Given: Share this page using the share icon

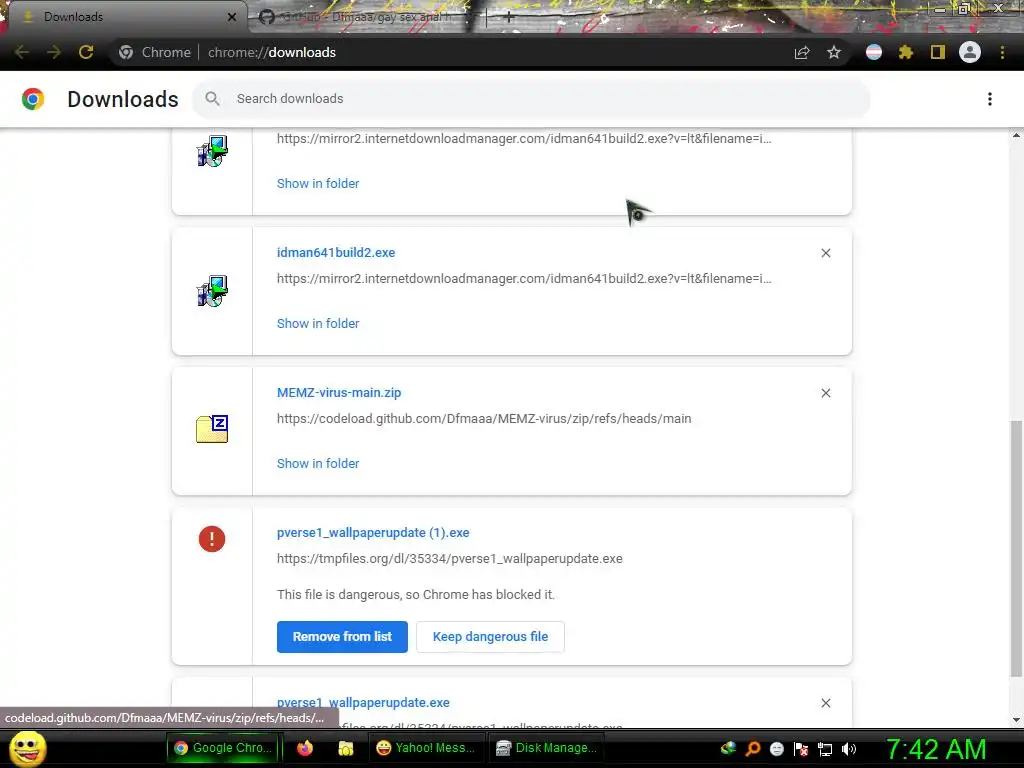Looking at the screenshot, I should click(802, 52).
